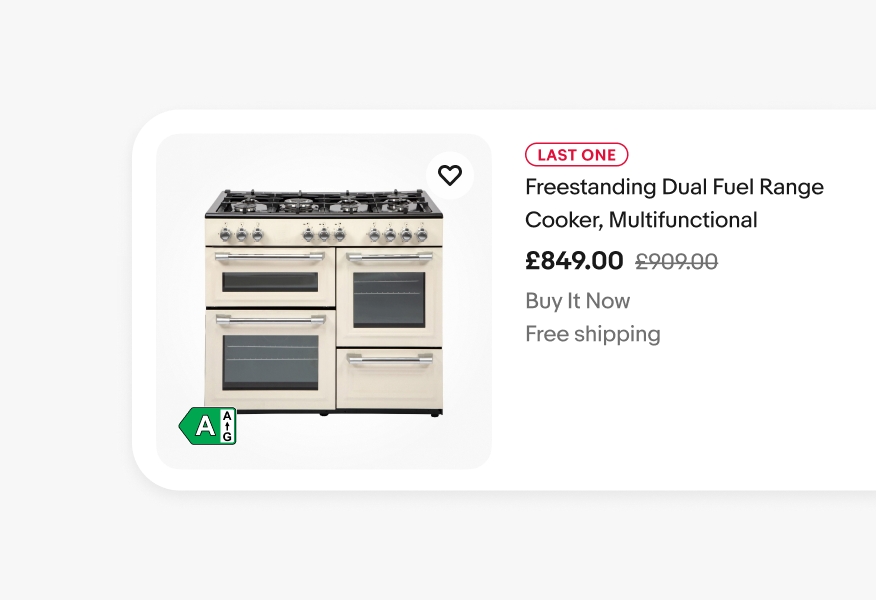This screenshot has height=600, width=876.
Task: Select the heart favorite icon top right of image
Action: [450, 175]
